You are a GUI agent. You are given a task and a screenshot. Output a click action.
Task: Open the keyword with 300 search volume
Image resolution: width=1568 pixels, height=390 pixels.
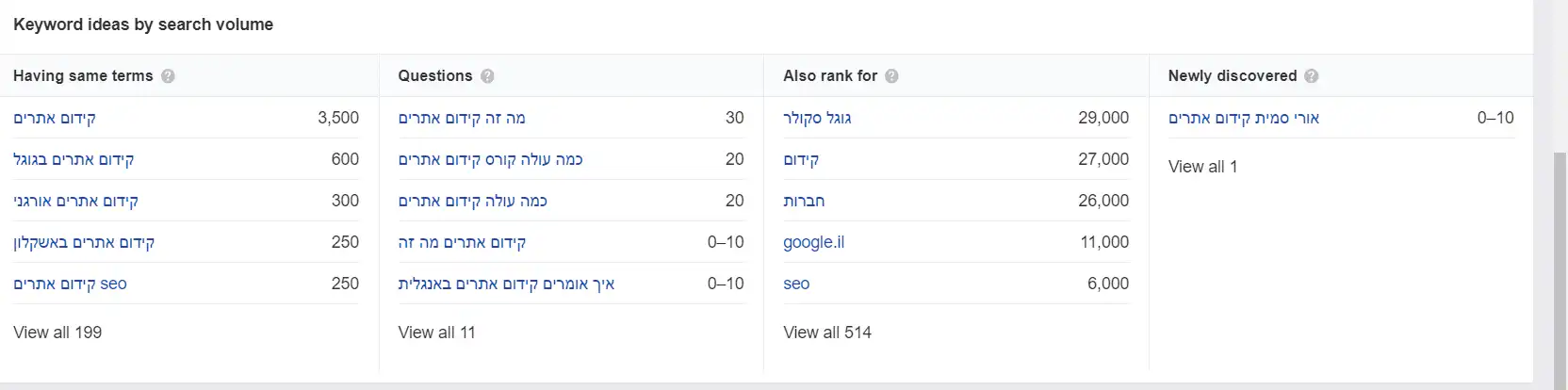75,201
